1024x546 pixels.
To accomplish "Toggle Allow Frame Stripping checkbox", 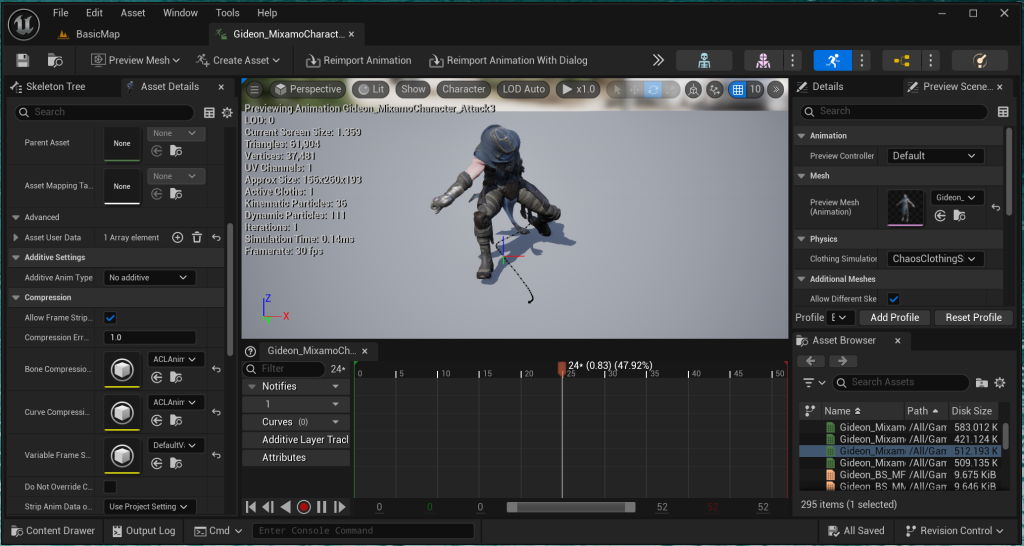I will [110, 318].
